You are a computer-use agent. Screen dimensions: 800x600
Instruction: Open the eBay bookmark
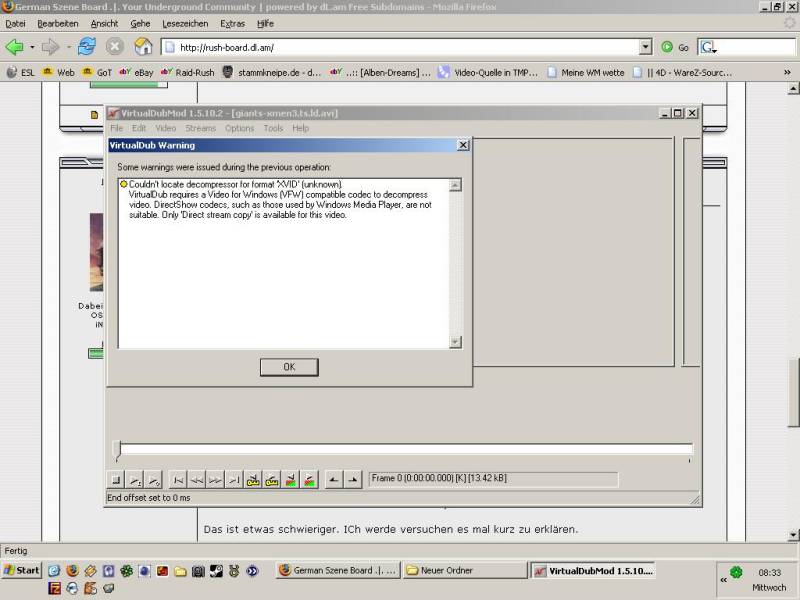click(137, 72)
